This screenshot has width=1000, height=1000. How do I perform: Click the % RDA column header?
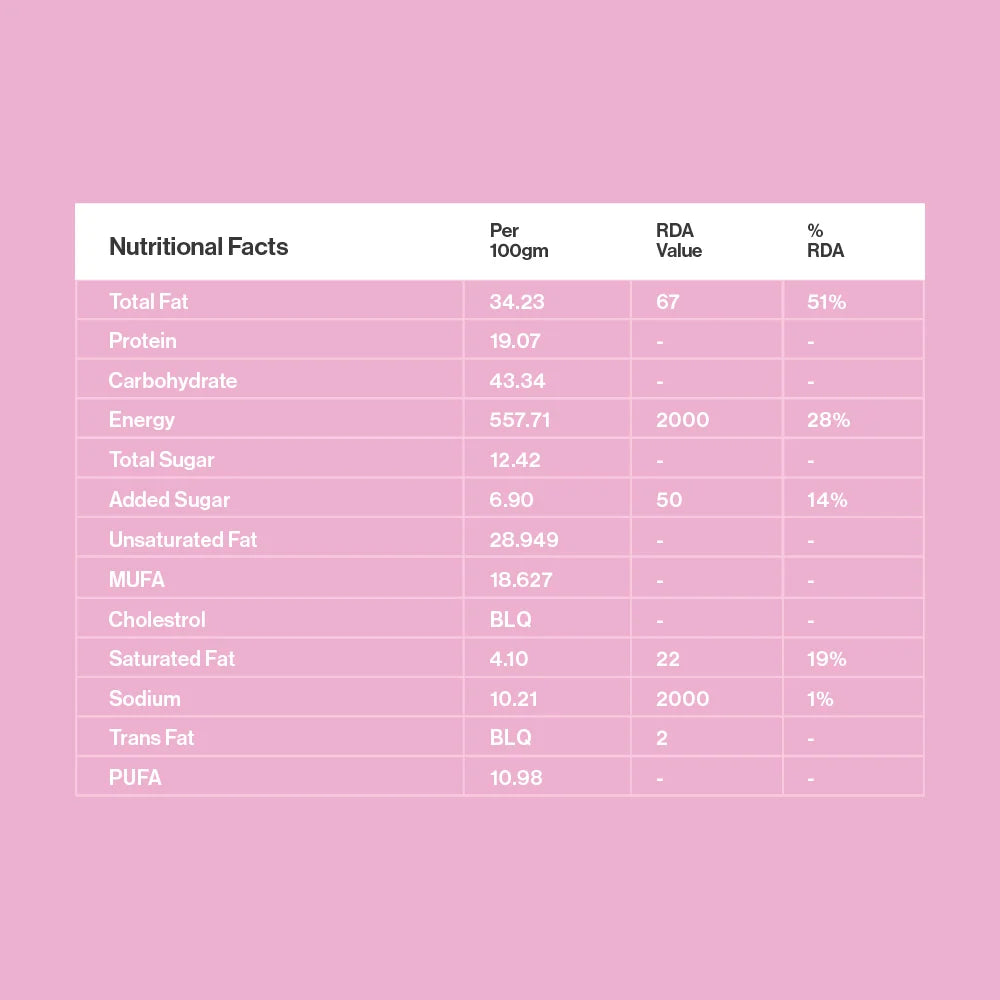[x=825, y=241]
